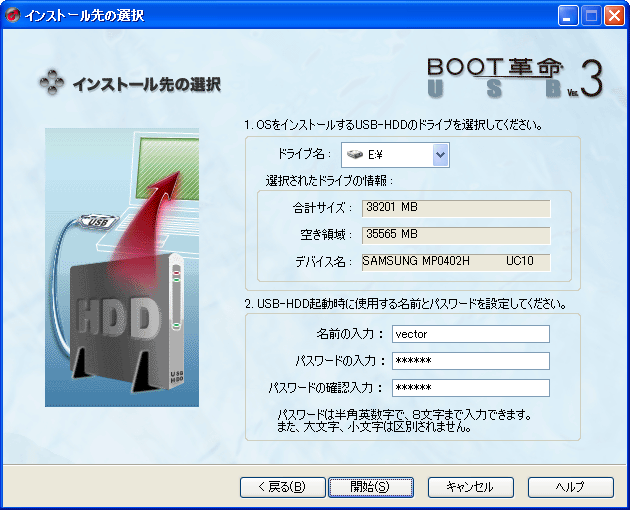Click the 合計サイズ field showing 38201 MB
This screenshot has width=630, height=510.
(456, 208)
